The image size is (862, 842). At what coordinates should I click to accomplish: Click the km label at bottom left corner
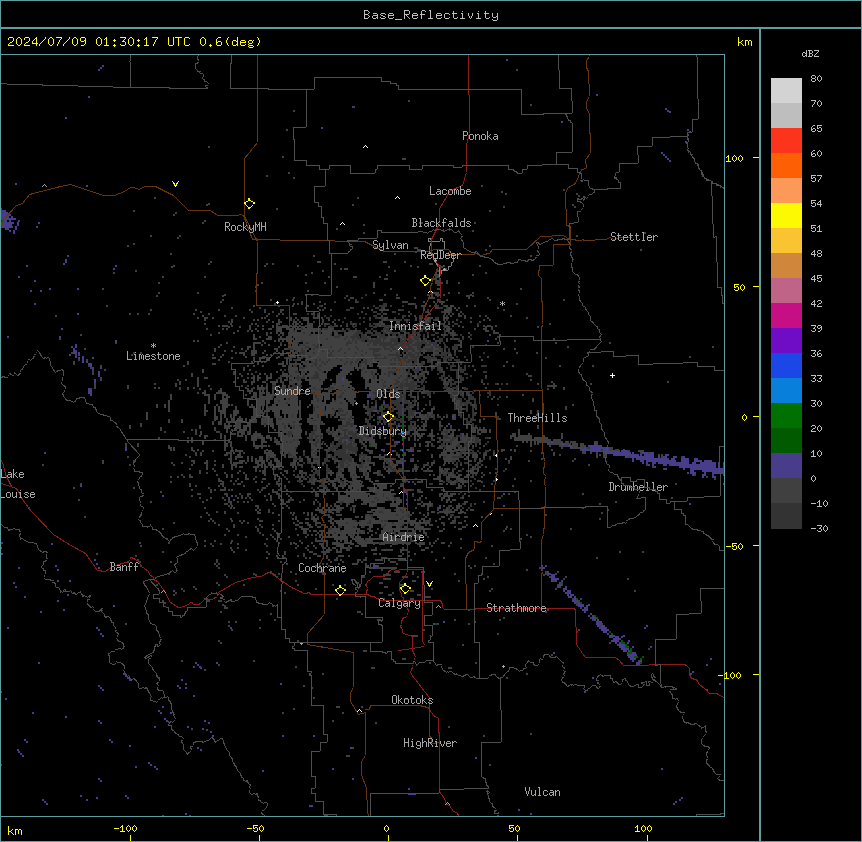click(x=15, y=831)
